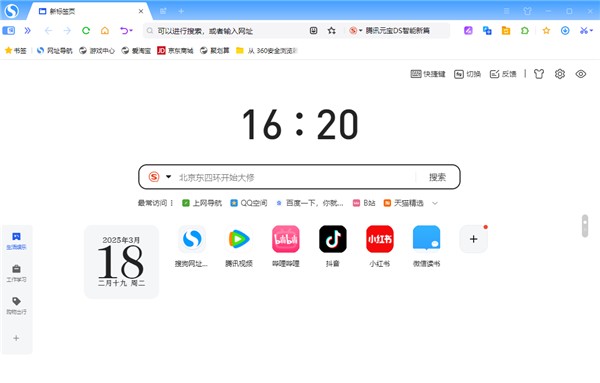The width and height of the screenshot is (600, 383).
Task: Open 爱淘宝 bookmark
Action: click(x=136, y=51)
